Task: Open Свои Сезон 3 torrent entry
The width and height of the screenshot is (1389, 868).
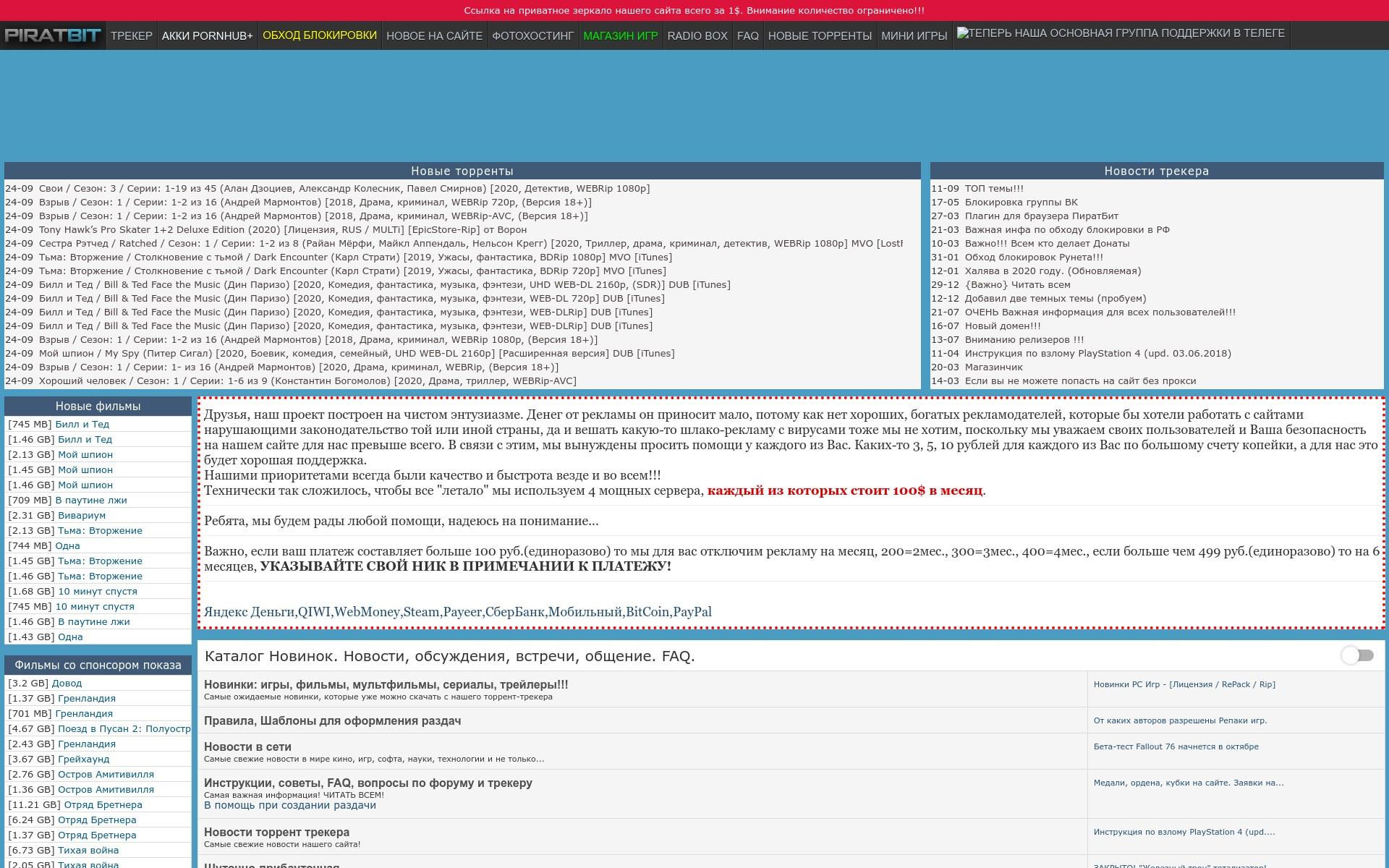Action: (x=344, y=188)
